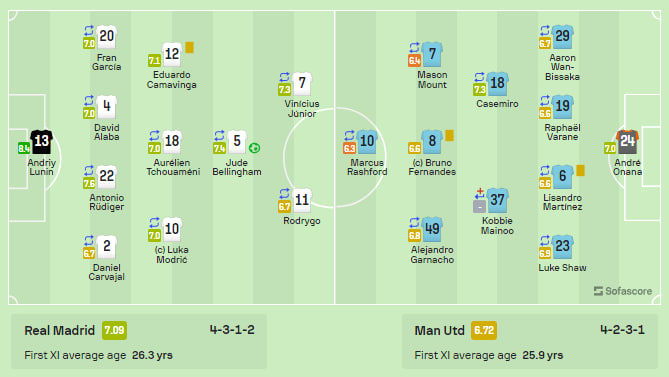669x377 pixels.
Task: Click Andriy Lunin's black number 13 jersey
Action: [x=41, y=142]
